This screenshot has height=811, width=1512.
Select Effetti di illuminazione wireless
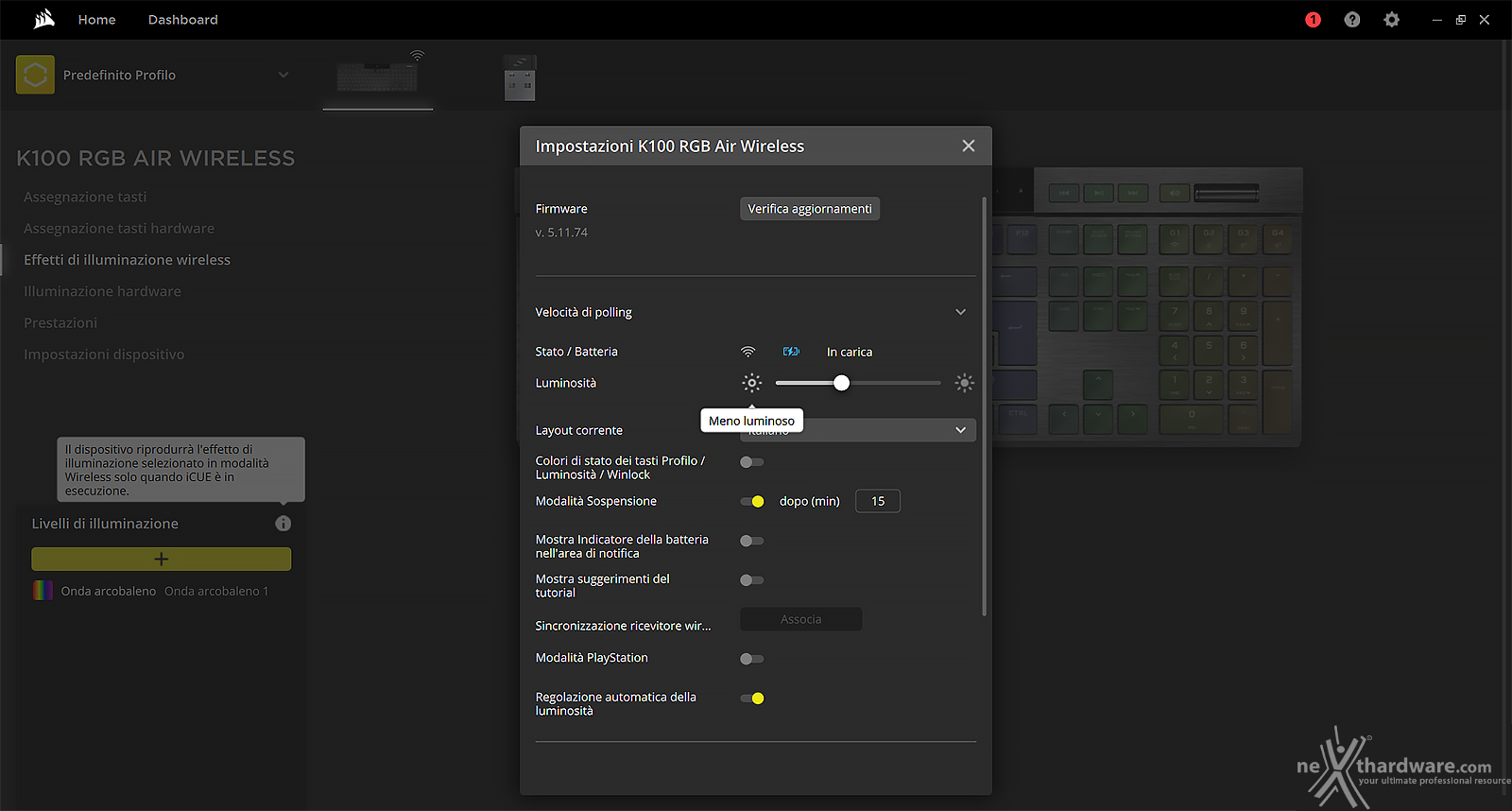point(127,260)
